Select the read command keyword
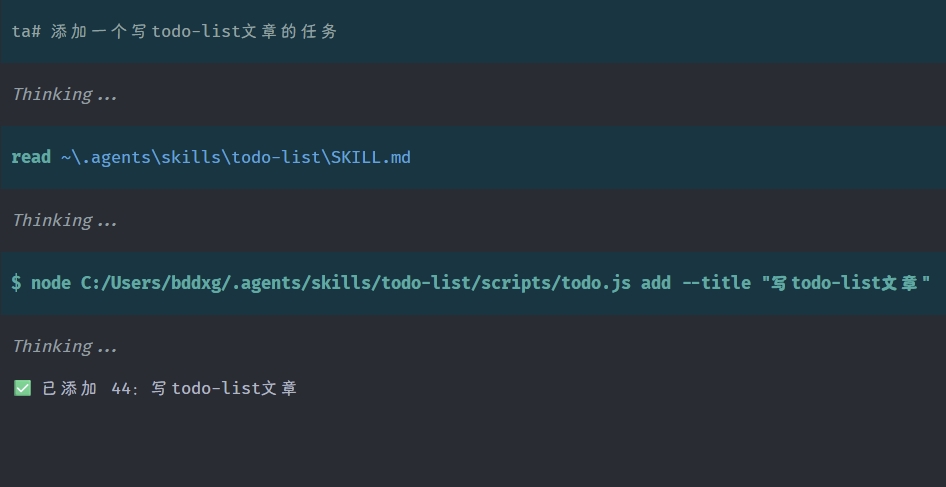The height and width of the screenshot is (487, 946). [31, 158]
